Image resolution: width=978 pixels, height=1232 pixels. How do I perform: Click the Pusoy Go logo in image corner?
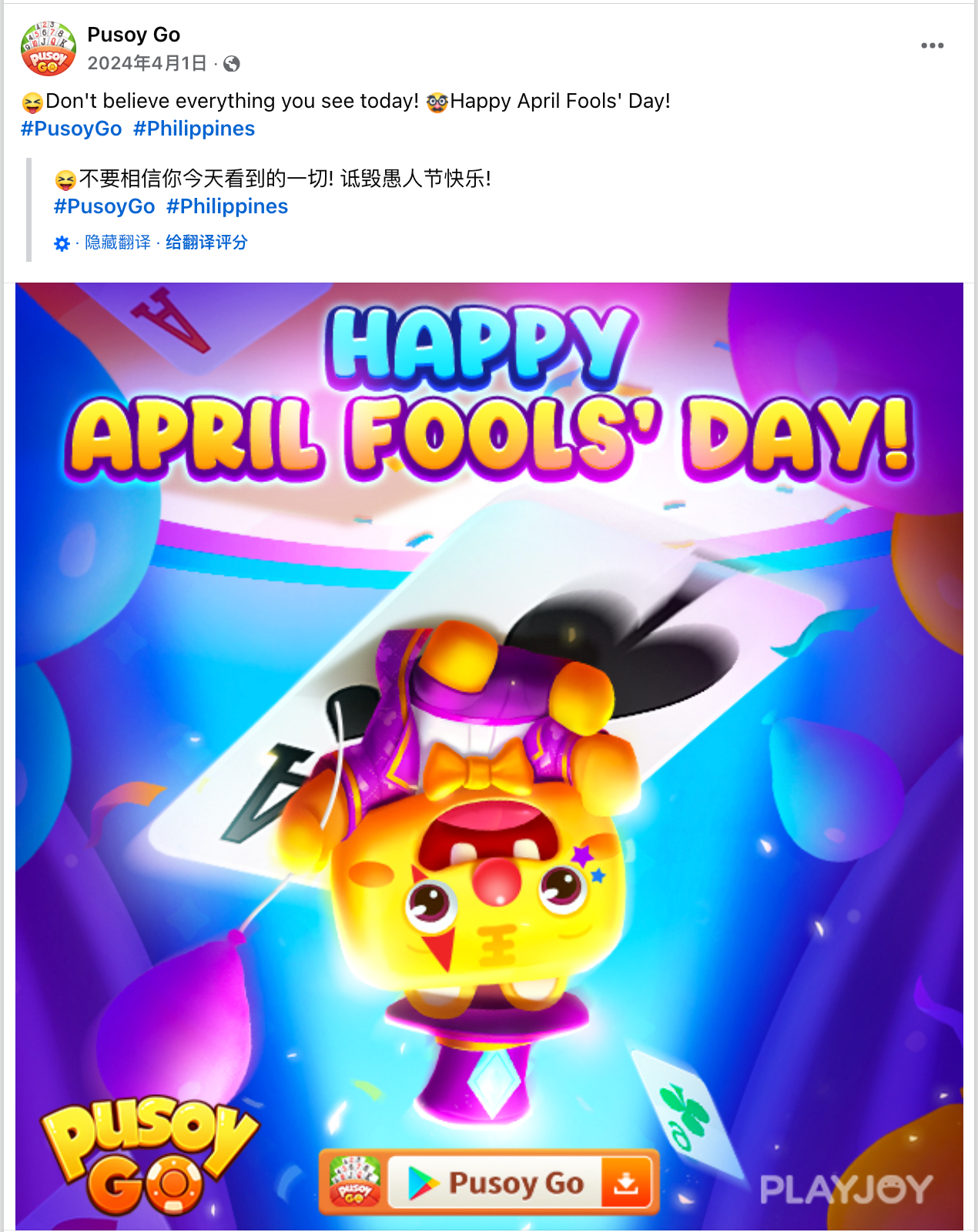point(149,1157)
